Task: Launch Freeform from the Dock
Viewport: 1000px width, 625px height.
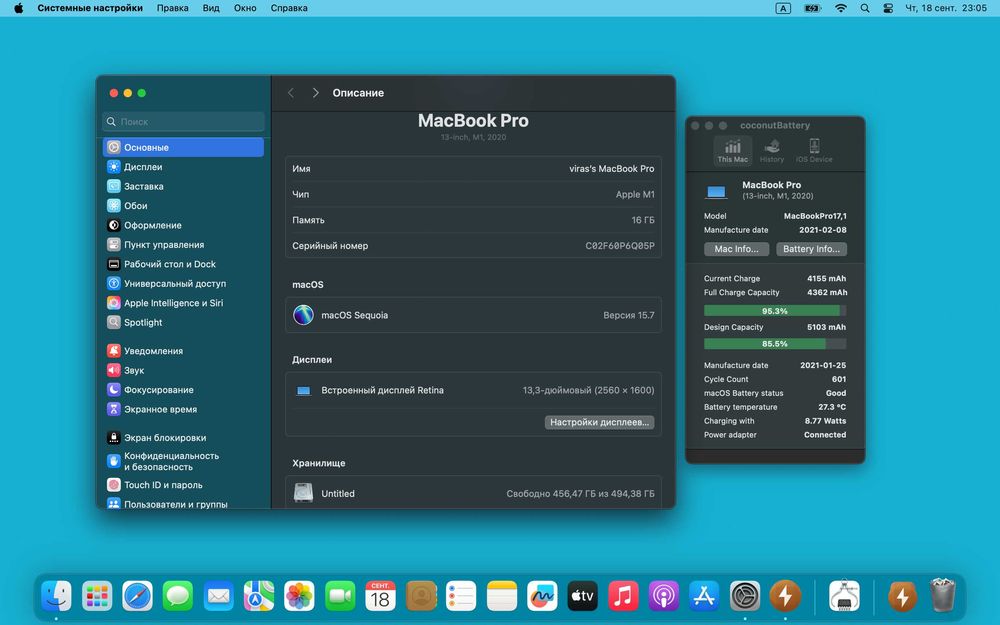Action: coord(542,597)
